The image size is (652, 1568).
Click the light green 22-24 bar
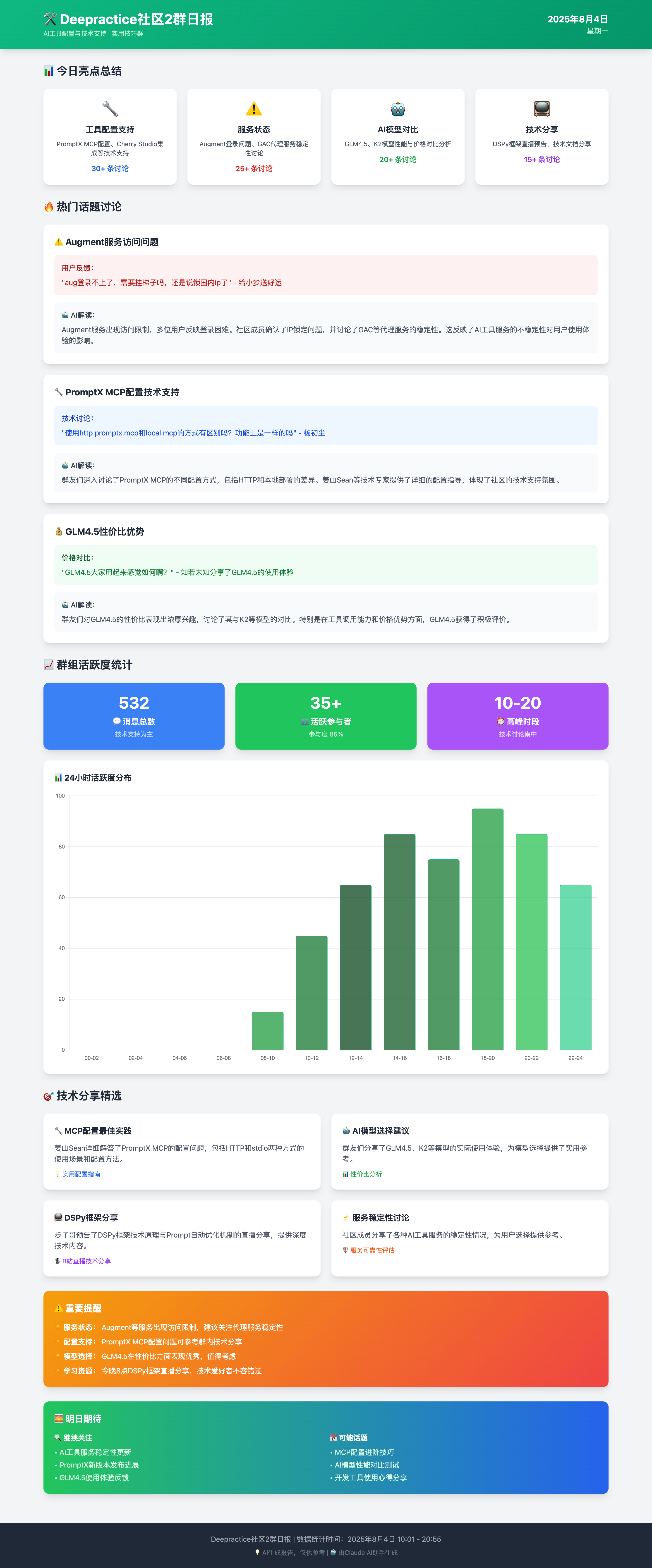575,967
